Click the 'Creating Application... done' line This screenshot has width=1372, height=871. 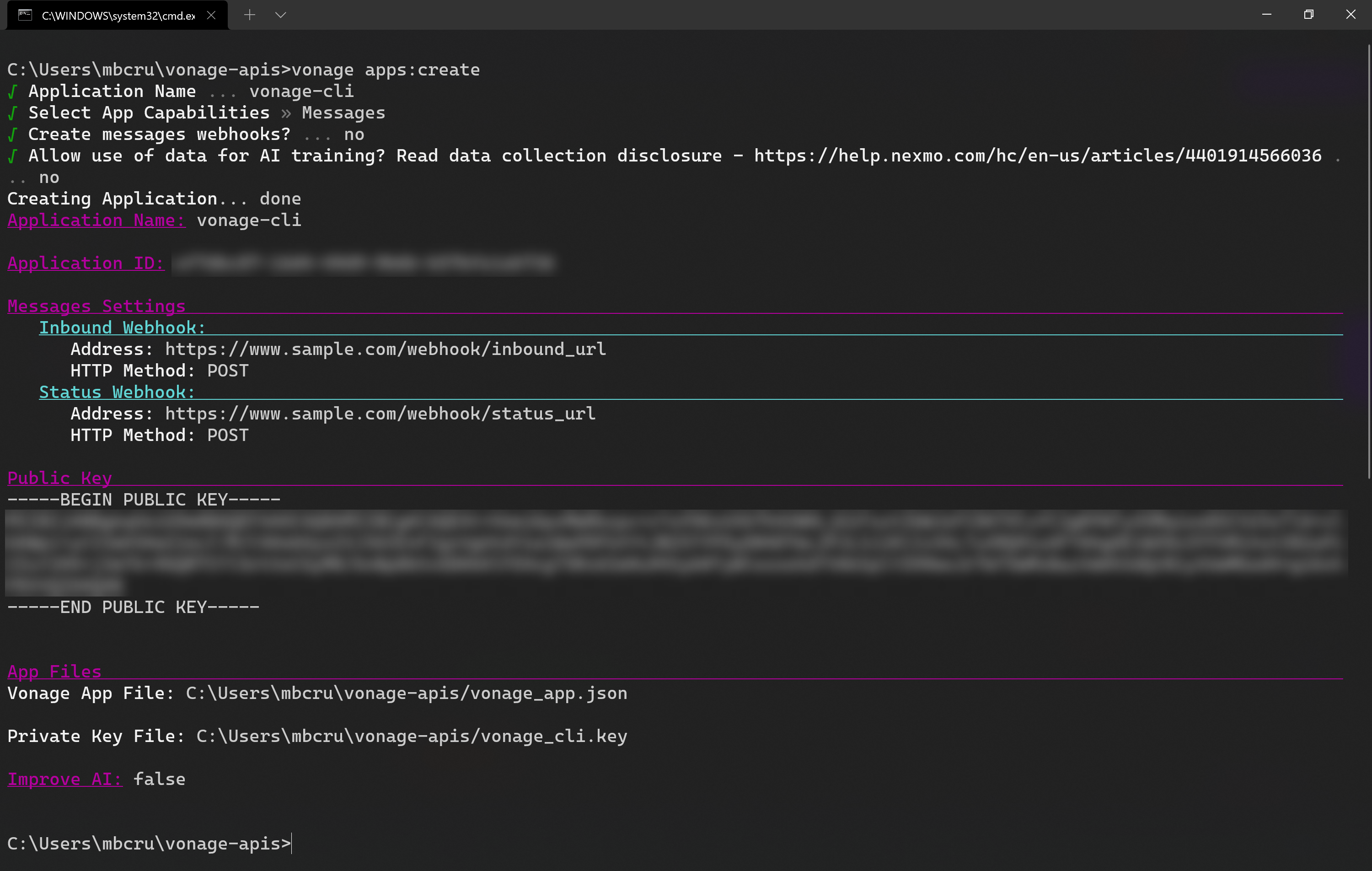click(x=155, y=199)
